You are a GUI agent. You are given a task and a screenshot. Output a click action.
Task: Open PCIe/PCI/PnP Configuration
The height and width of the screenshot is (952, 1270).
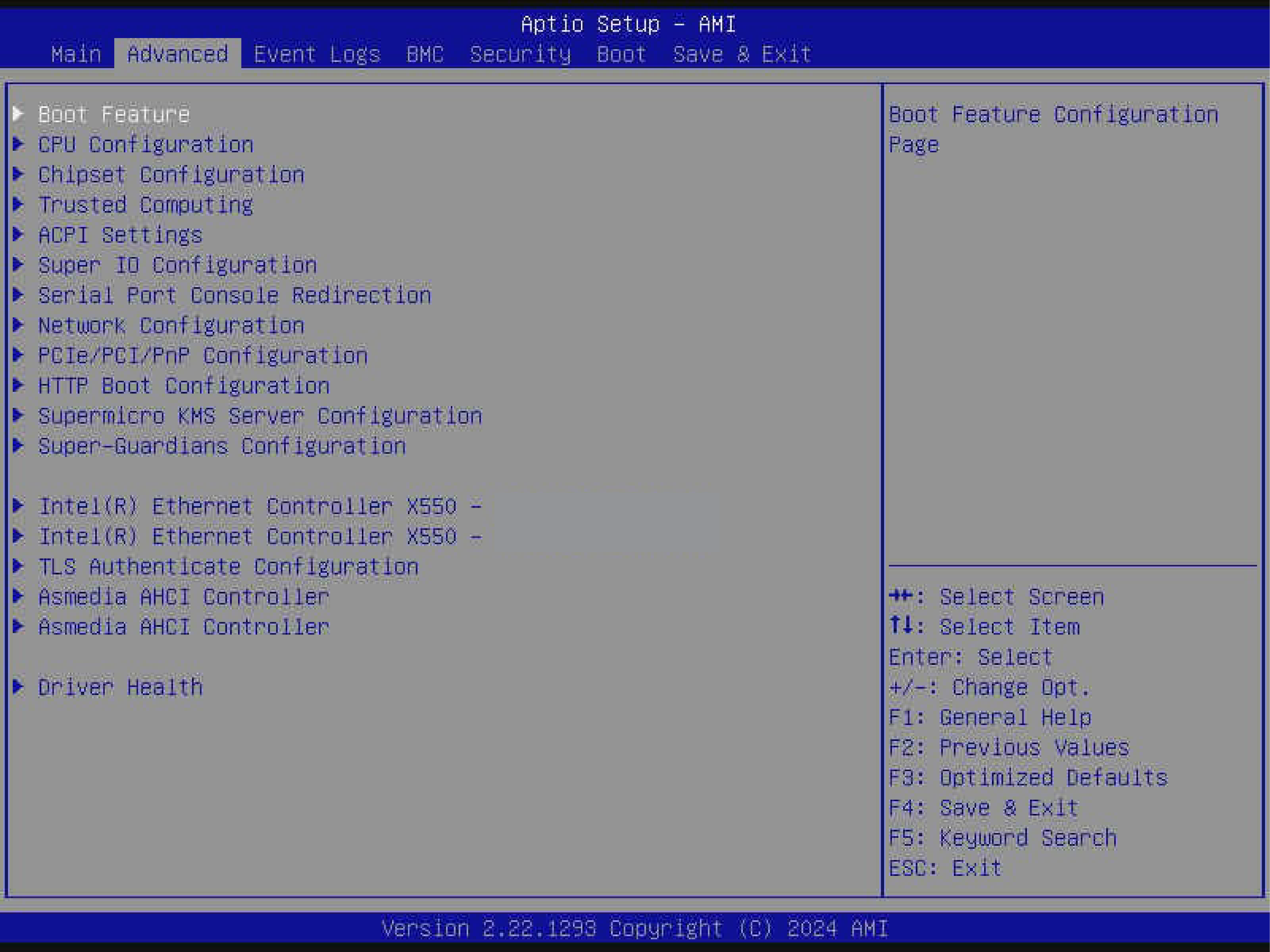pyautogui.click(x=202, y=356)
